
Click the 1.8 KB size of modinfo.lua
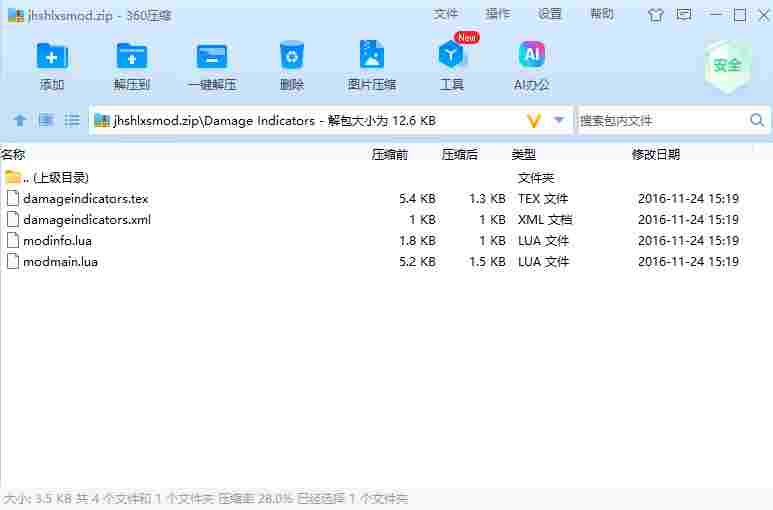click(x=417, y=241)
